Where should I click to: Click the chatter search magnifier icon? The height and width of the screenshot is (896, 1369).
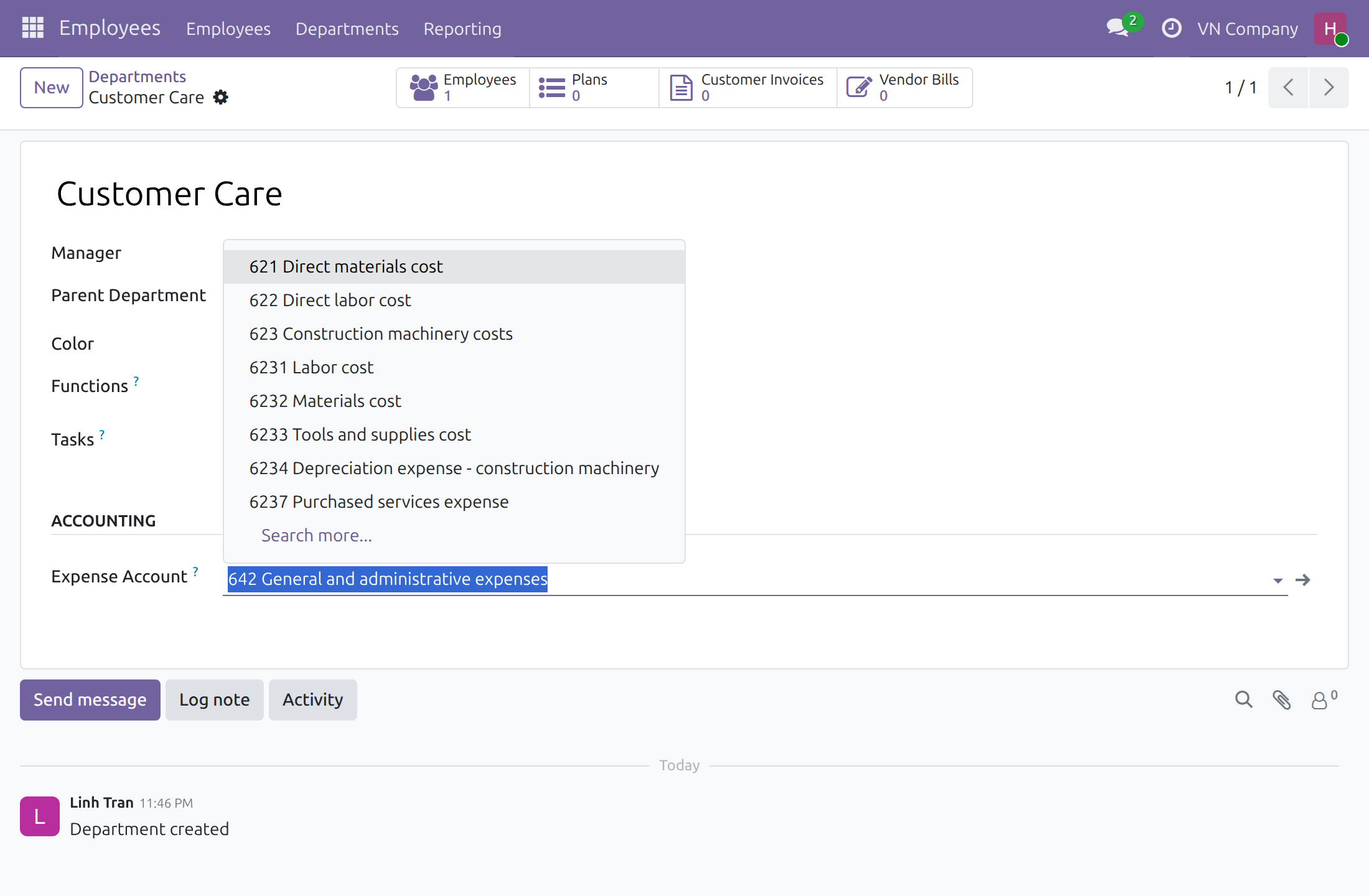click(x=1243, y=700)
